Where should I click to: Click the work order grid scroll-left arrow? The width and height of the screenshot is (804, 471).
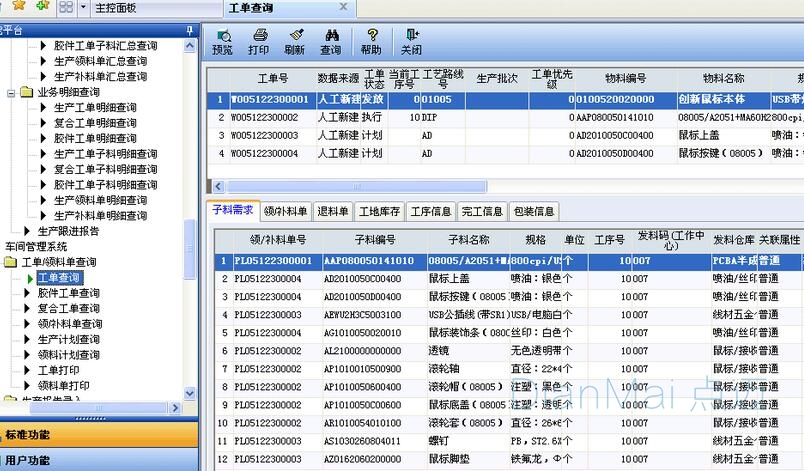click(218, 186)
